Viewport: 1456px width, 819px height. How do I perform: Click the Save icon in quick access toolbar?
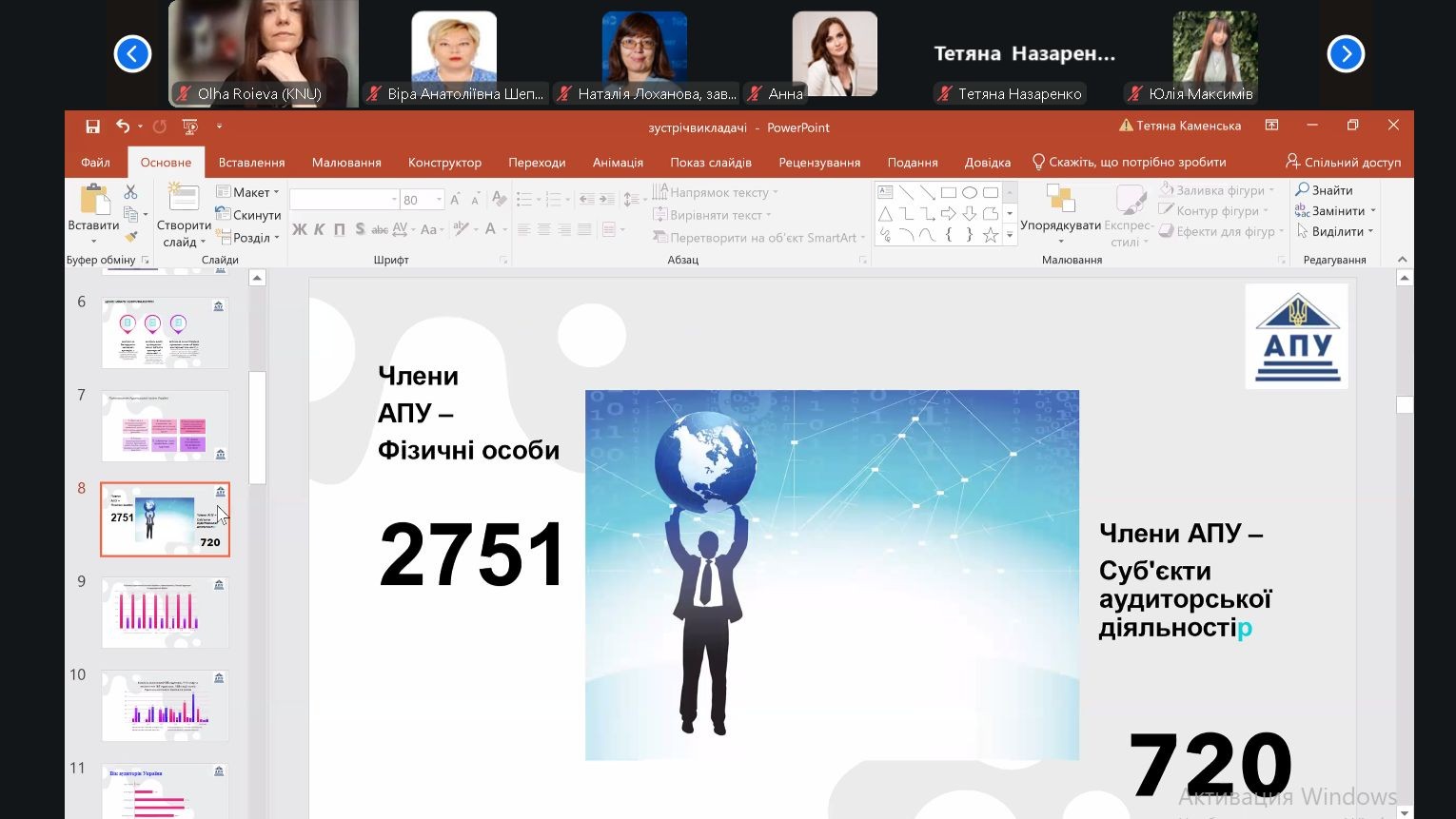[x=92, y=127]
